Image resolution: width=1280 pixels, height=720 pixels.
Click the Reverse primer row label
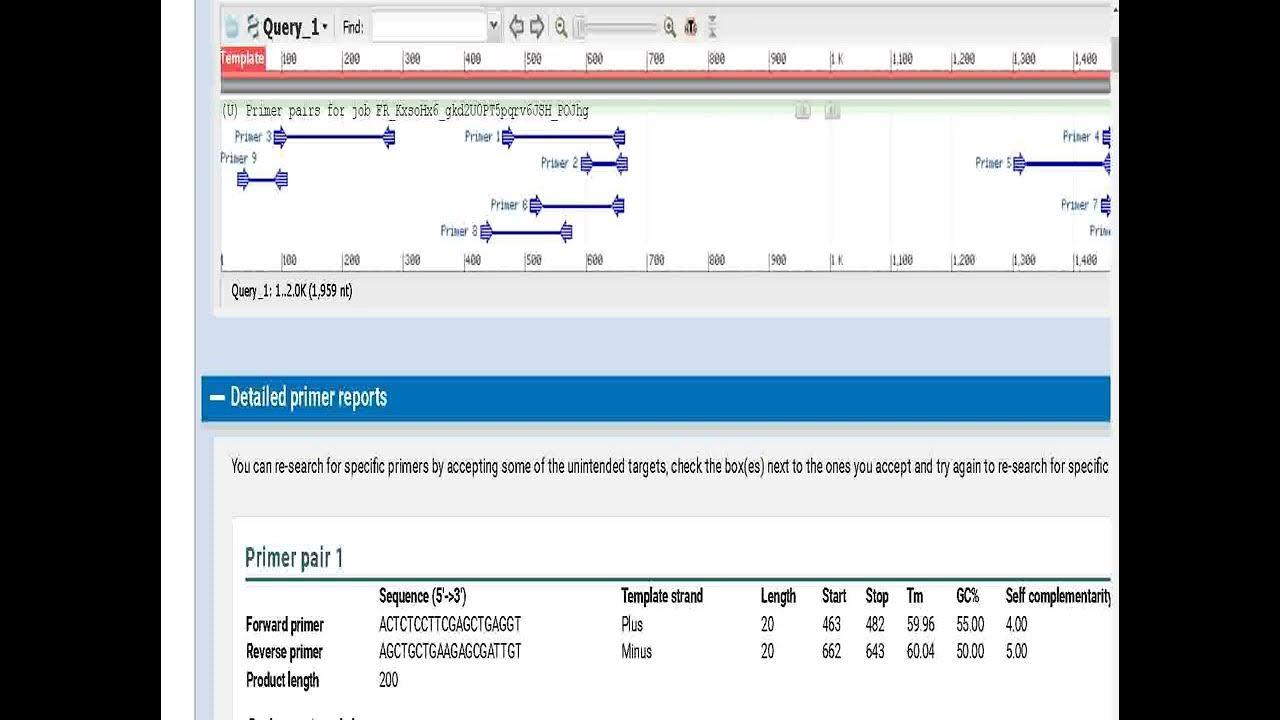(x=285, y=651)
